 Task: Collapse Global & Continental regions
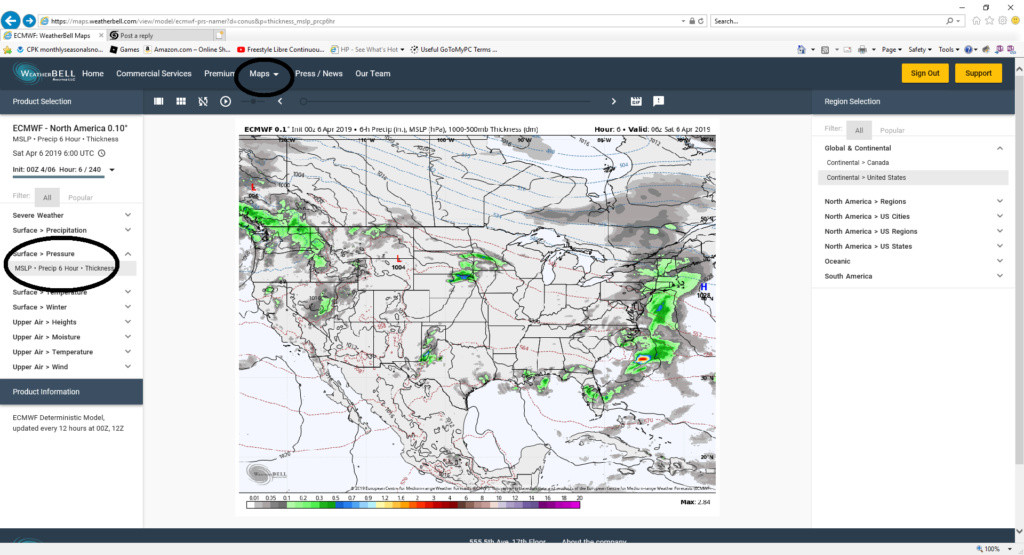913,148
